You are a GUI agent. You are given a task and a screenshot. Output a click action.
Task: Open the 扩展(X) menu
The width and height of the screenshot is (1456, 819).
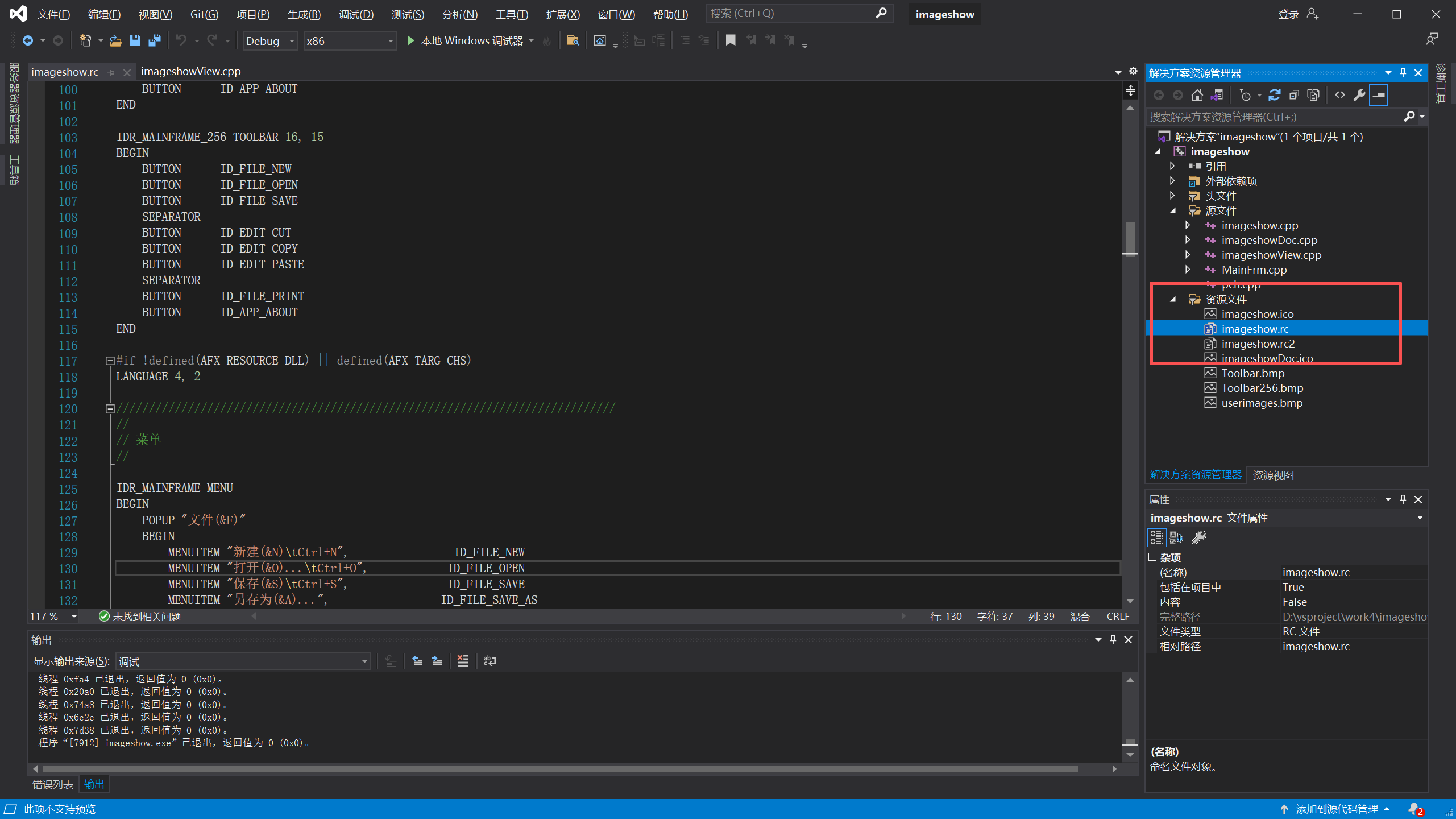pos(563,14)
